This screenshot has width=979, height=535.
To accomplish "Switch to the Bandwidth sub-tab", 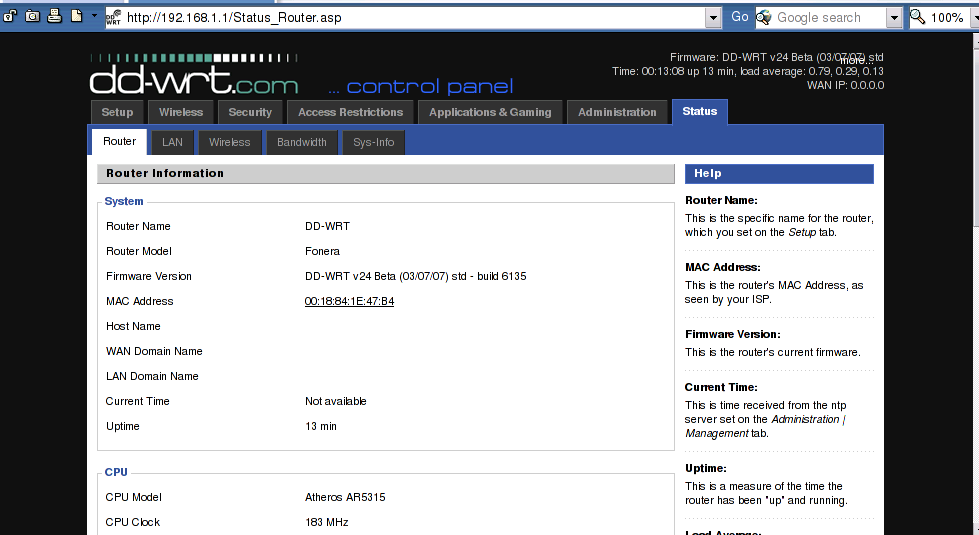I will point(302,142).
